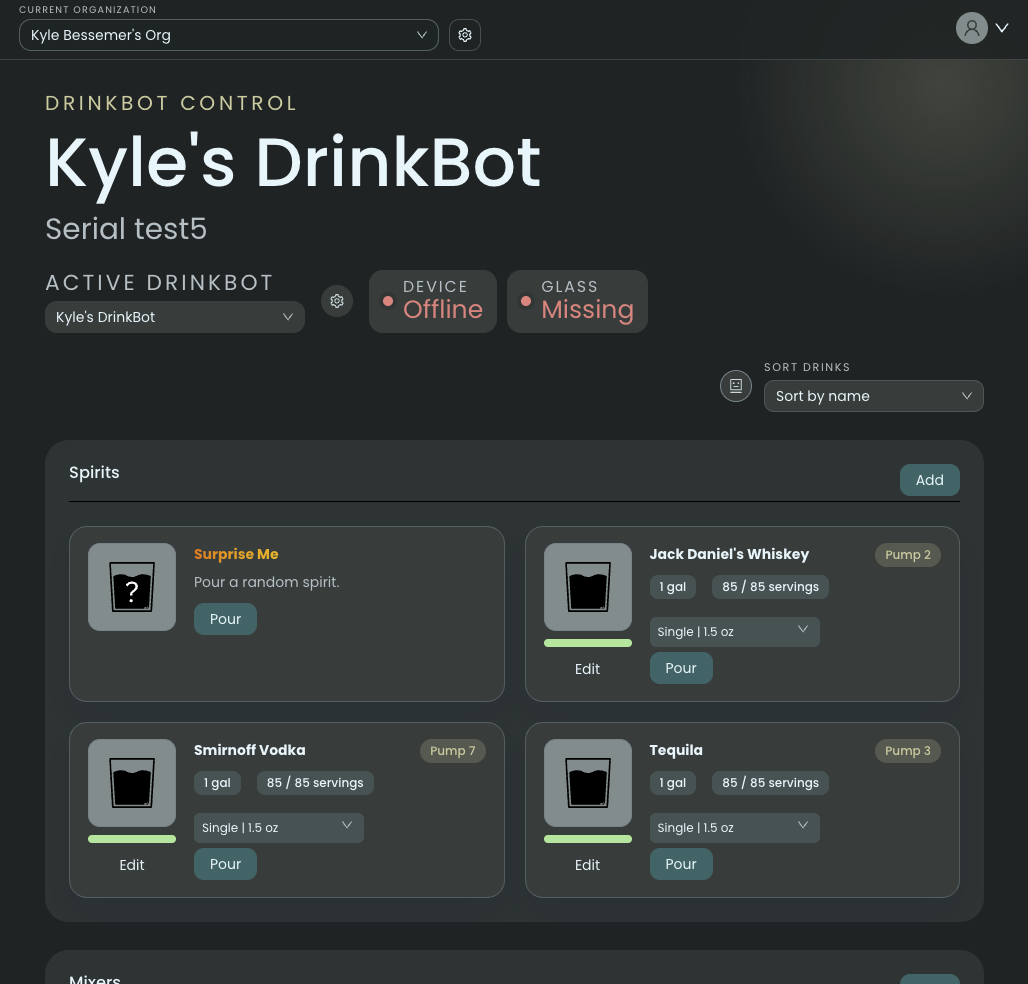This screenshot has height=984, width=1028.
Task: Edit the Smirnoff Vodka drink
Action: 131,865
